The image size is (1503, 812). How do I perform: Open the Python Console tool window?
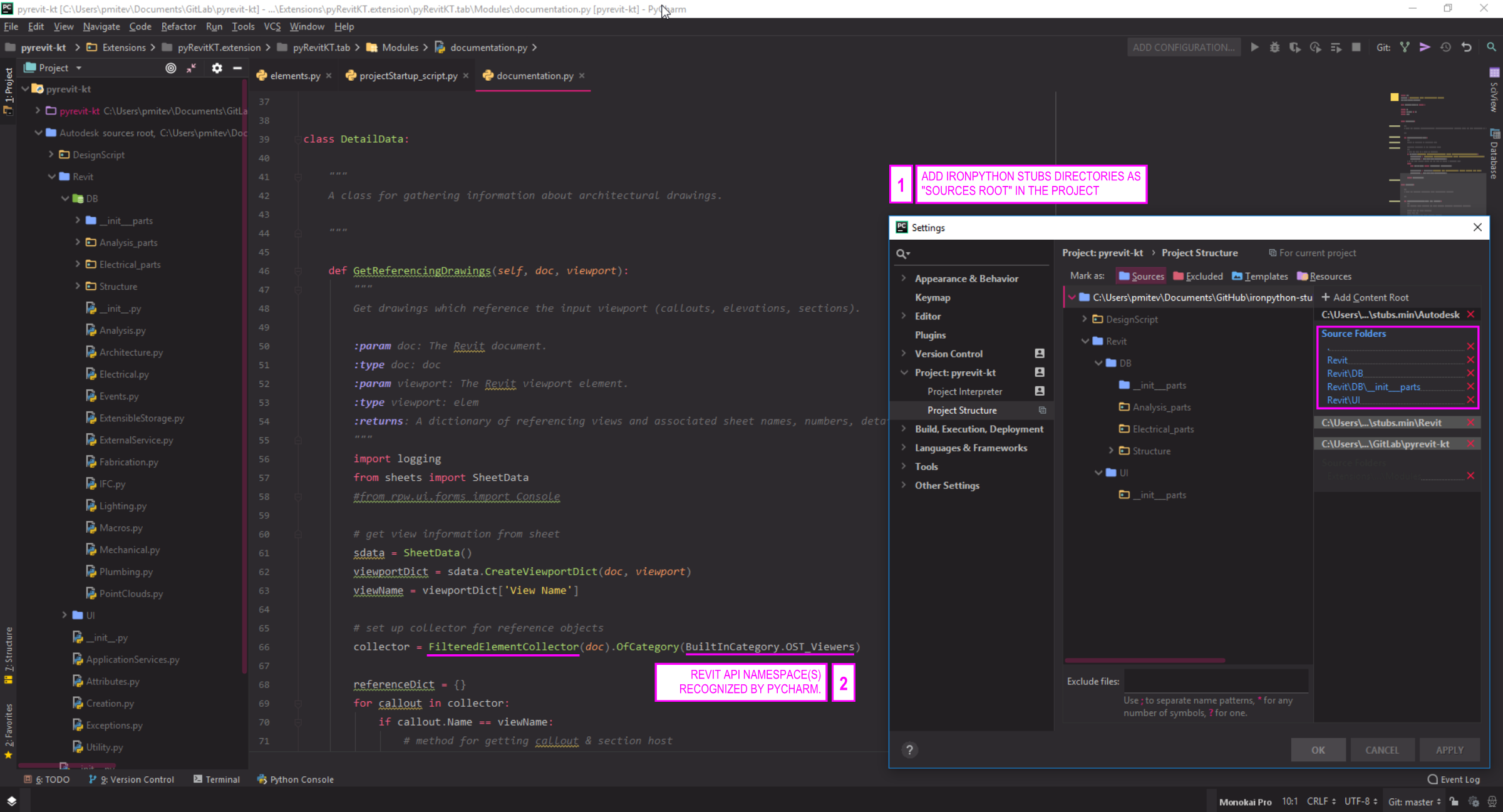296,779
